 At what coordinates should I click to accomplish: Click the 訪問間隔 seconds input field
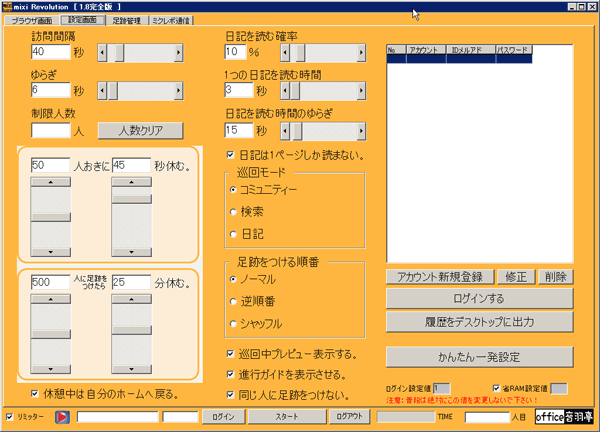click(x=51, y=52)
